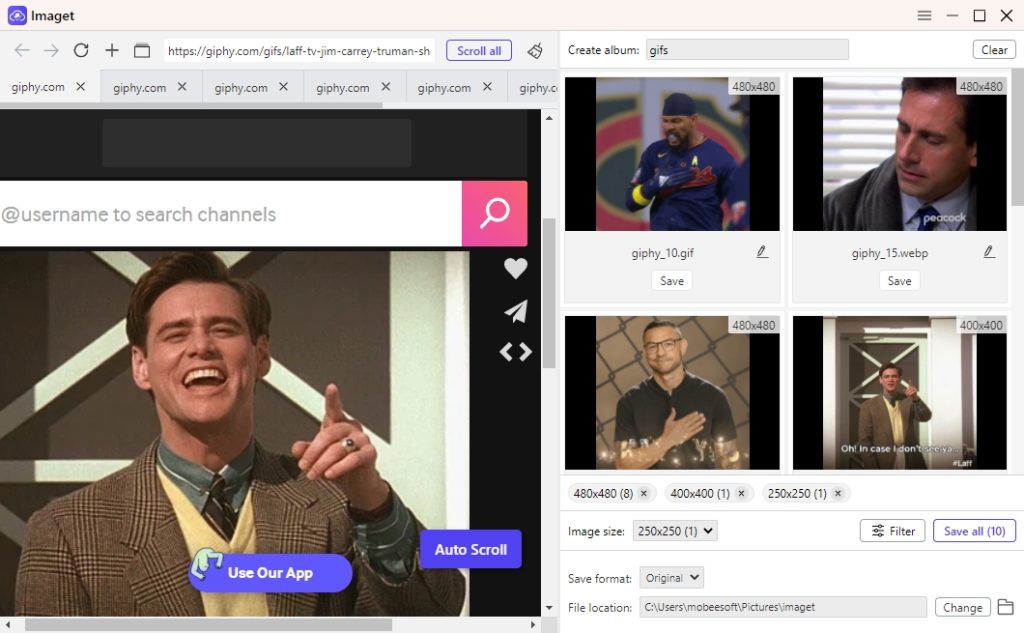1024x633 pixels.
Task: Navigate back using the back arrow
Action: tap(21, 50)
